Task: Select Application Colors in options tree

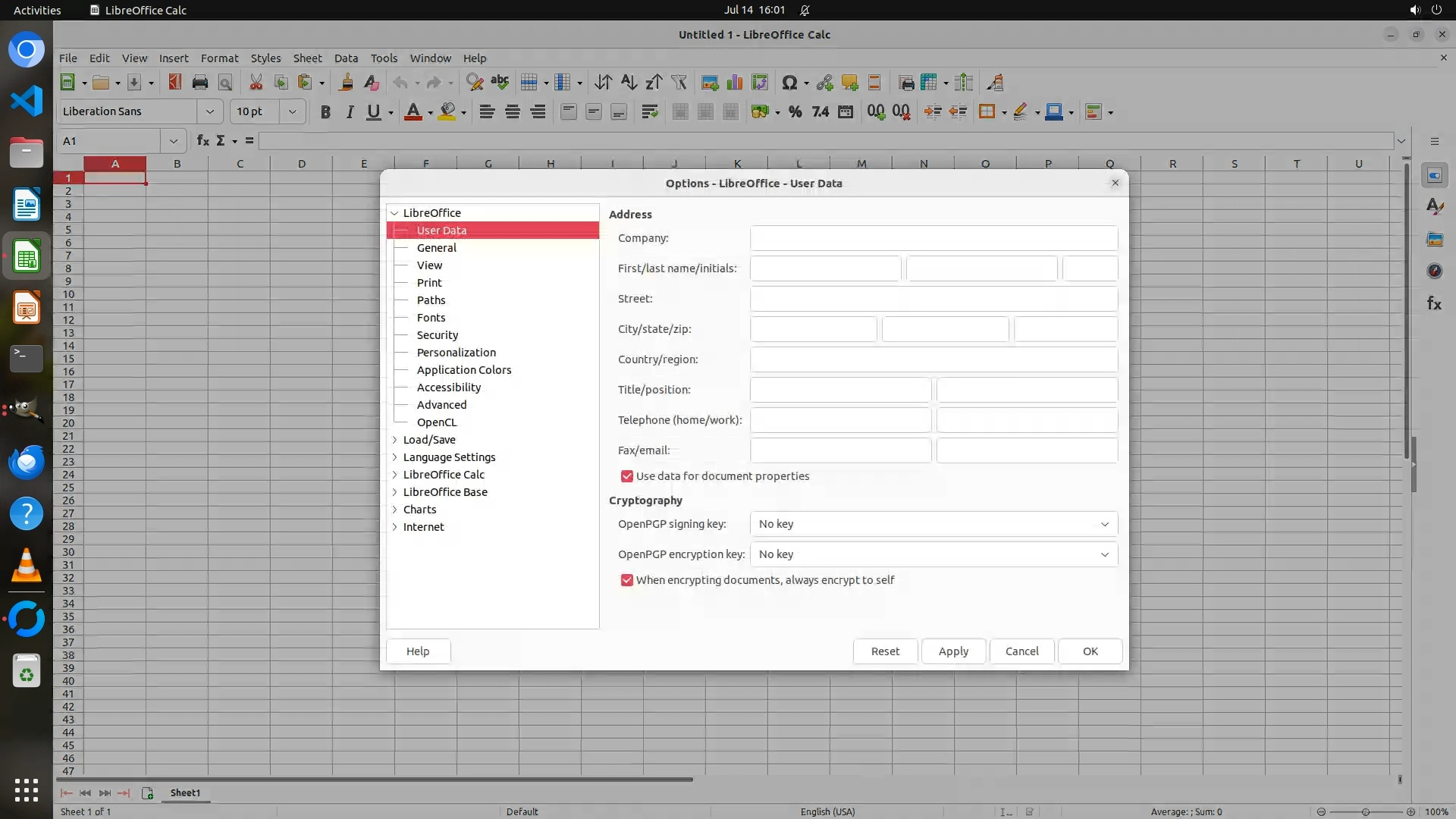Action: [x=463, y=370]
